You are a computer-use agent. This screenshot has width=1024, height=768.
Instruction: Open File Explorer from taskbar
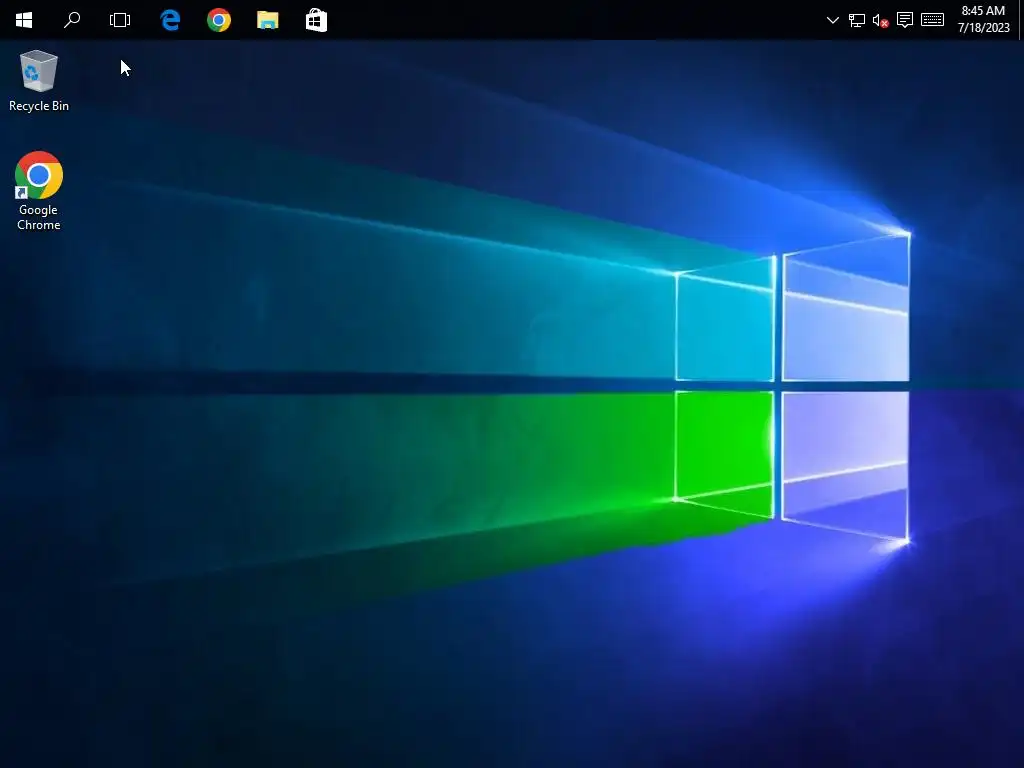pos(268,20)
